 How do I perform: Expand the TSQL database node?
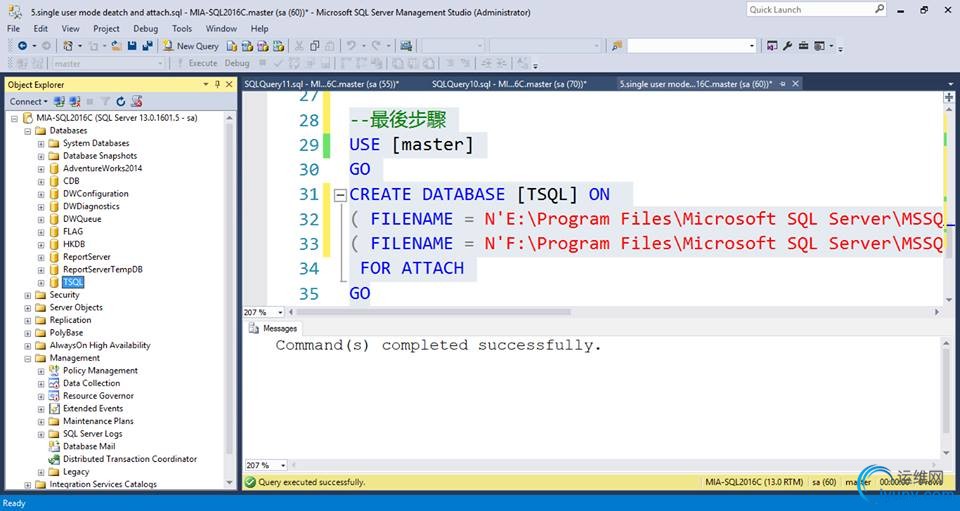41,283
